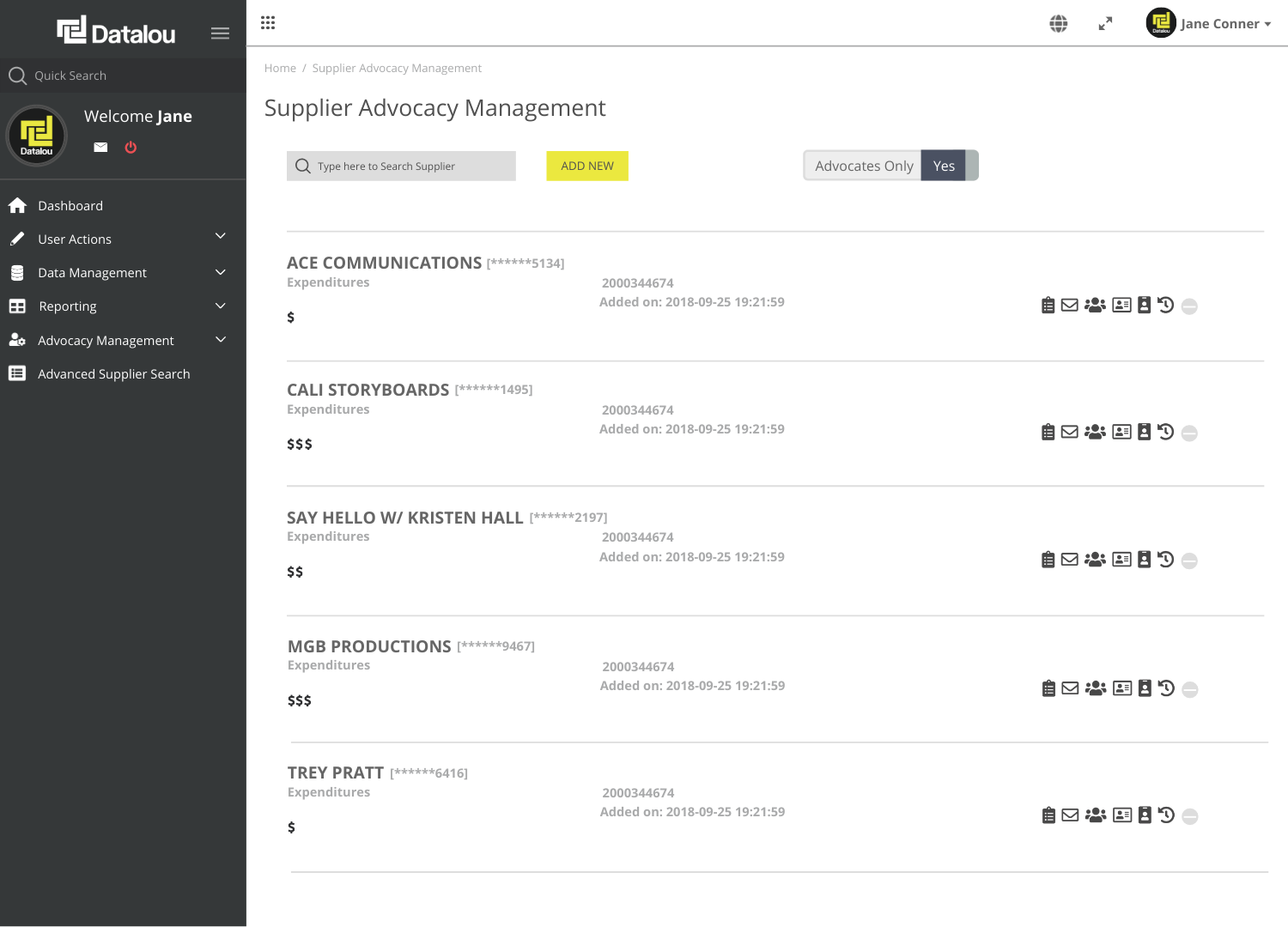Open the history icon for TREY PRATT
Screen dimensions: 1288x927
click(1166, 815)
